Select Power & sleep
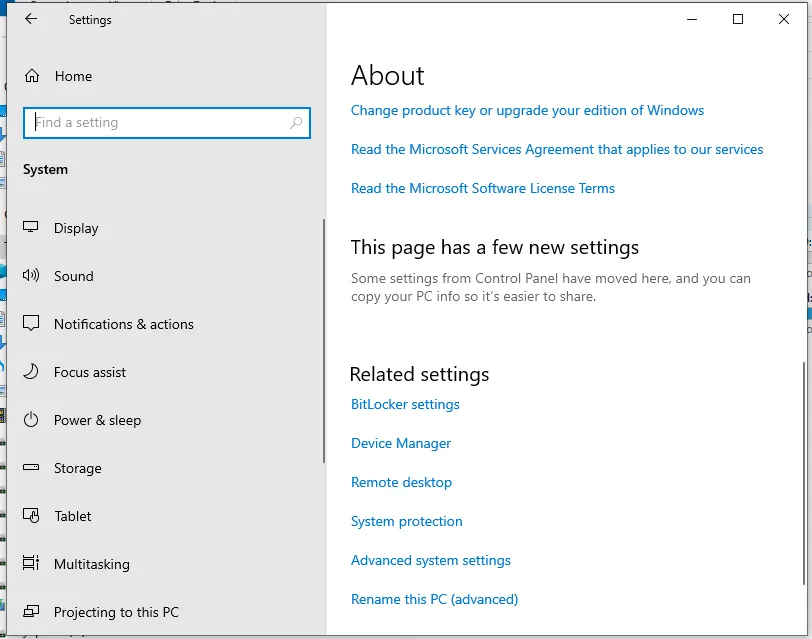This screenshot has width=812, height=639. tap(97, 420)
